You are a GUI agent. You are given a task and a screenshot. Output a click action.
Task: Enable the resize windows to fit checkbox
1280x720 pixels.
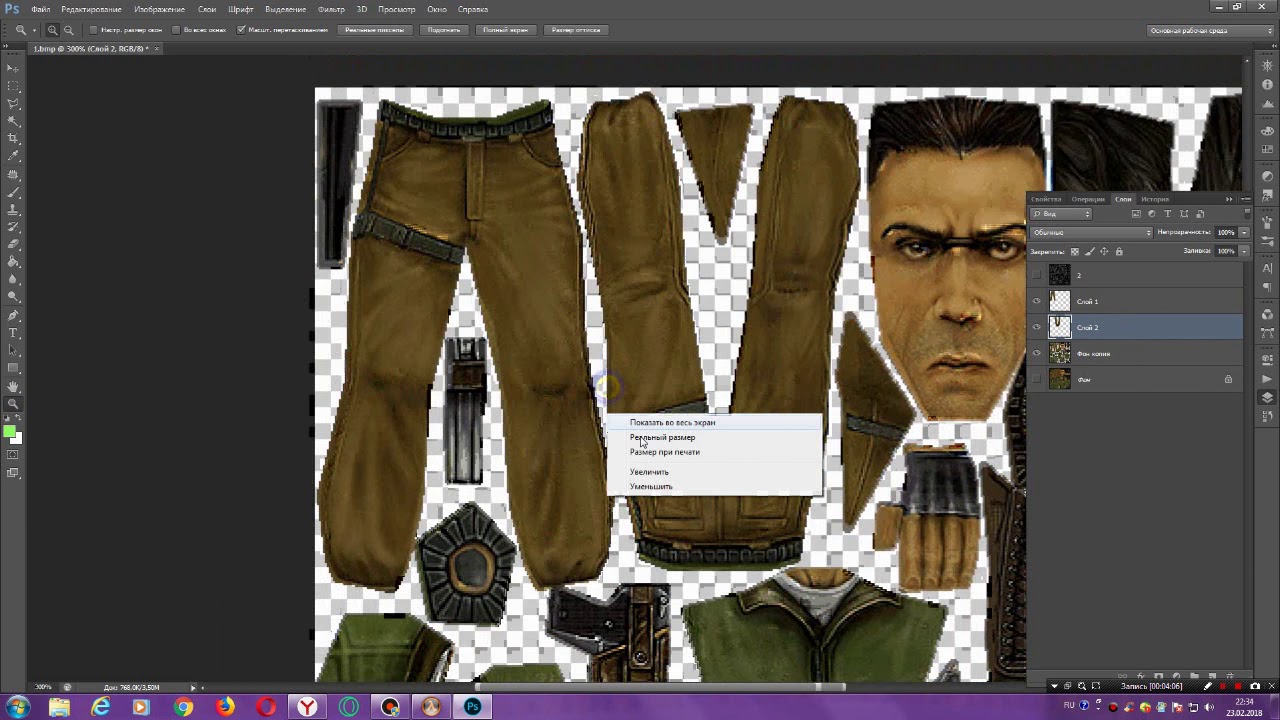(x=94, y=30)
